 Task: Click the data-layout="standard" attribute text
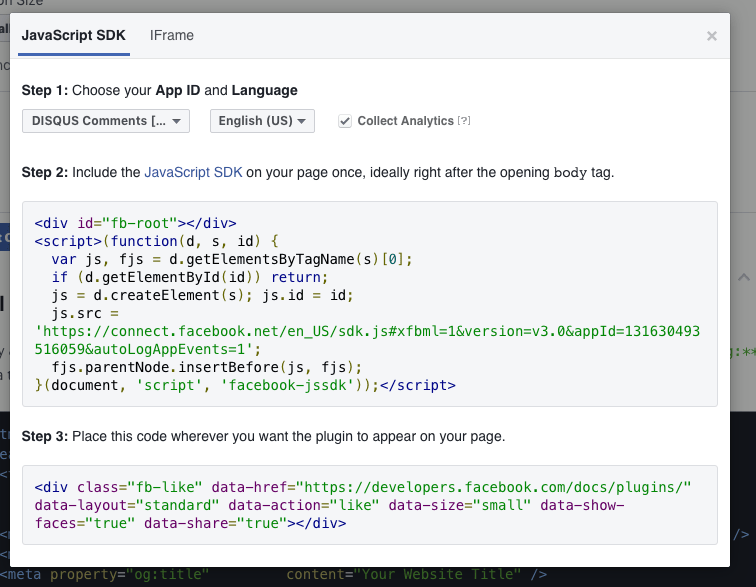pyautogui.click(x=127, y=505)
